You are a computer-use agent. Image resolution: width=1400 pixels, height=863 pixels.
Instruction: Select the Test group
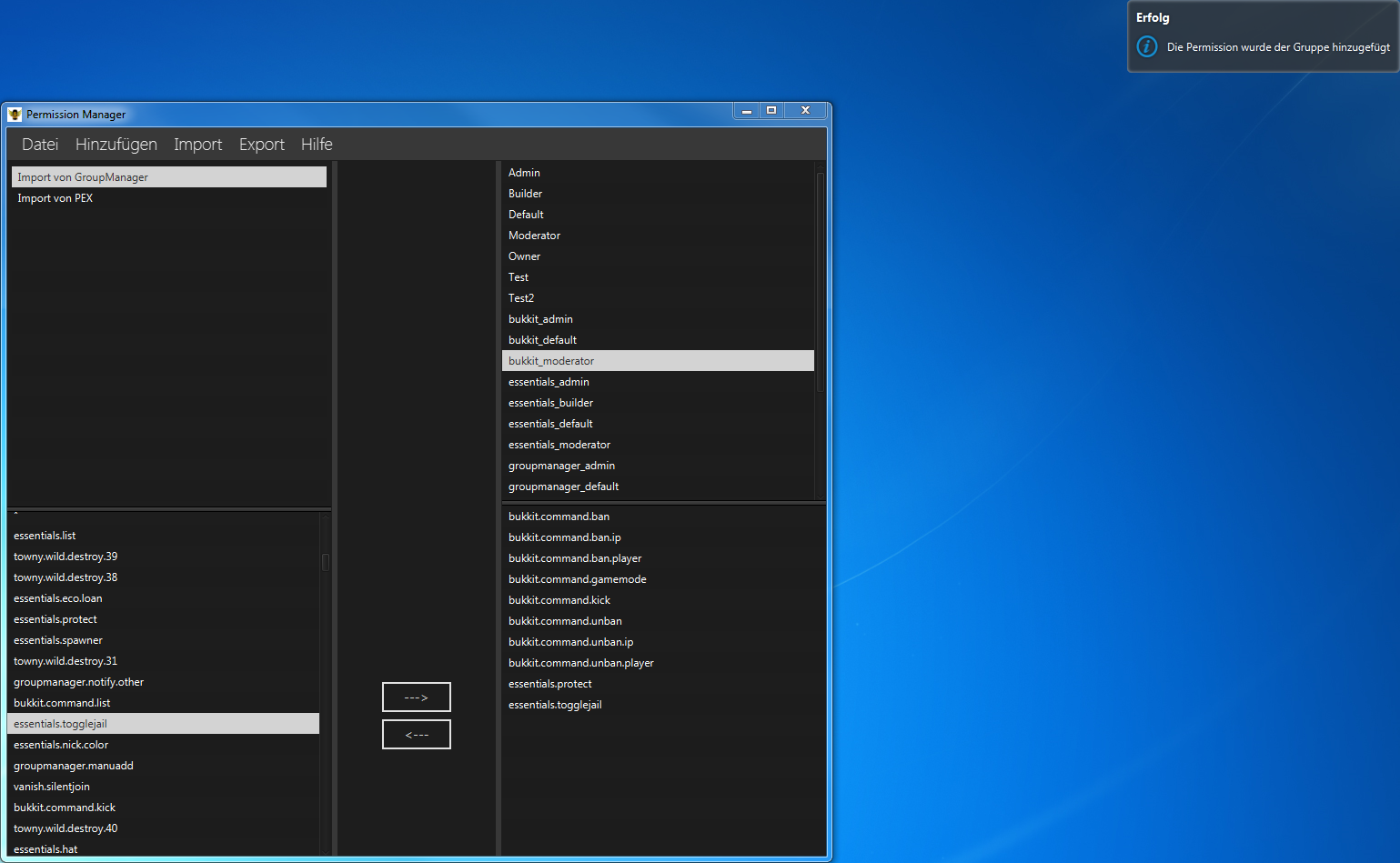658,277
